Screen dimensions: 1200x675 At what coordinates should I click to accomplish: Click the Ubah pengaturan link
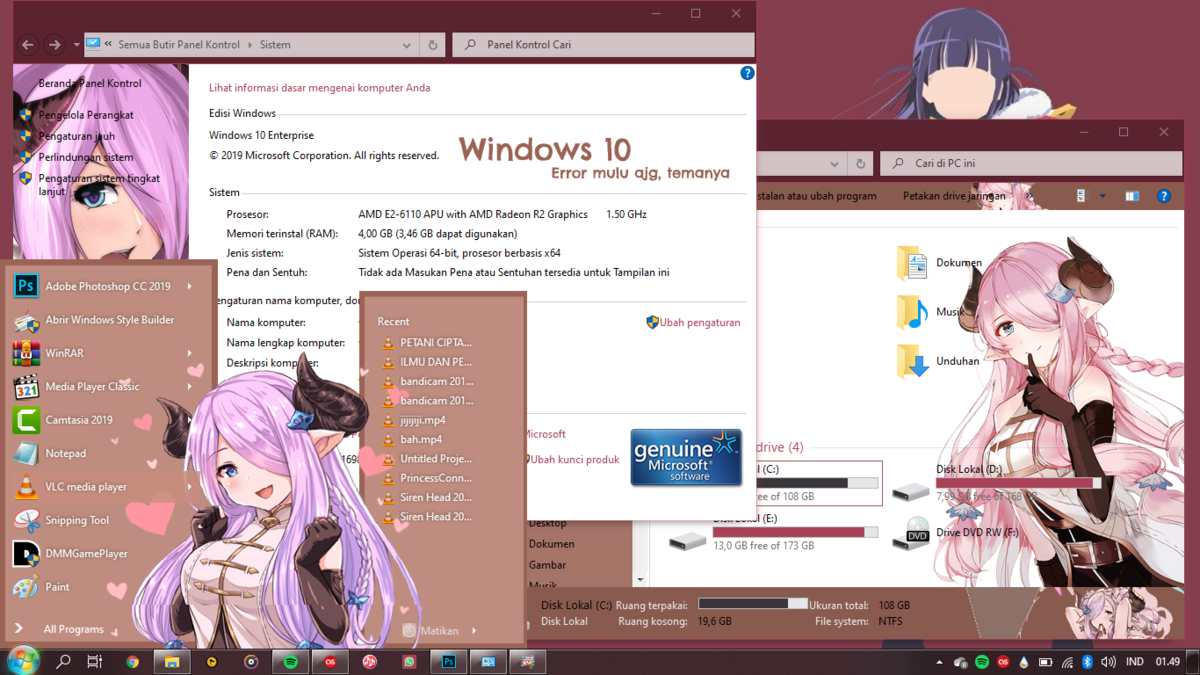[699, 322]
